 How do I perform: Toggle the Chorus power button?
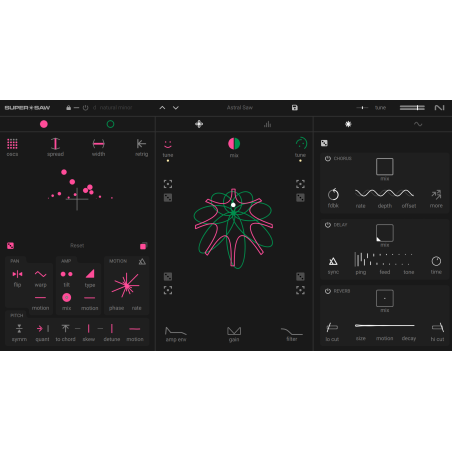pyautogui.click(x=328, y=159)
